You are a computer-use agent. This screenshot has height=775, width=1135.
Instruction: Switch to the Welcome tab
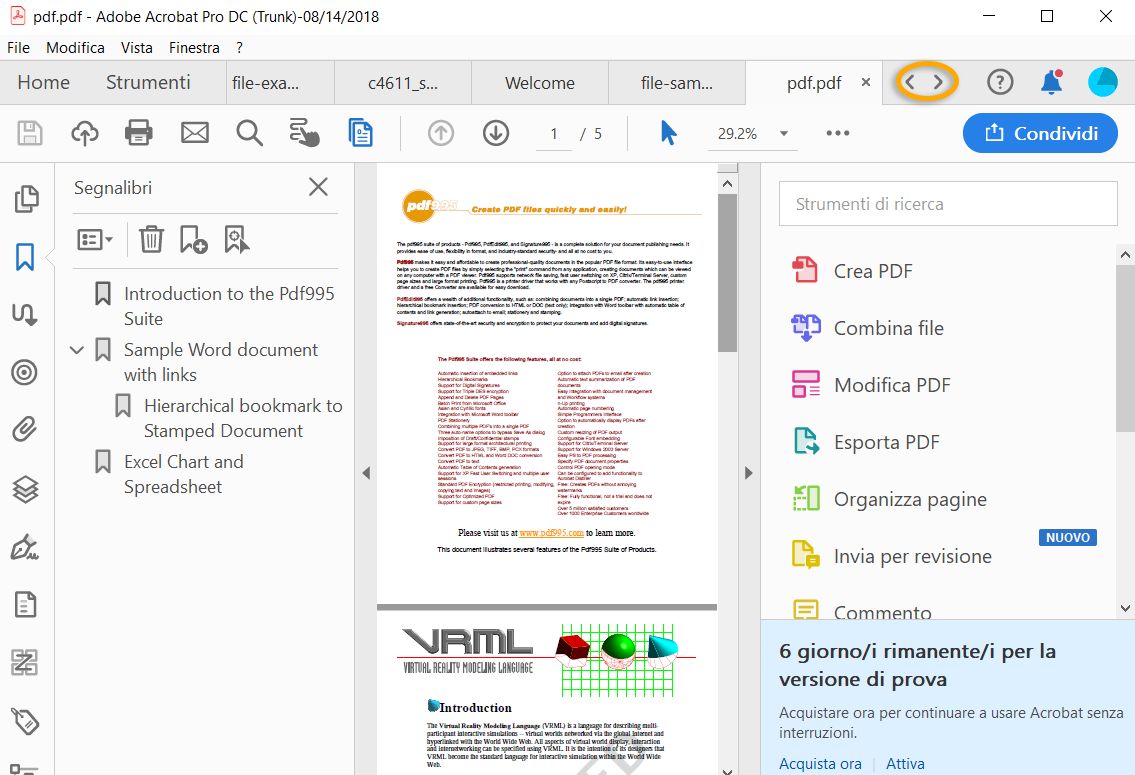(x=540, y=83)
